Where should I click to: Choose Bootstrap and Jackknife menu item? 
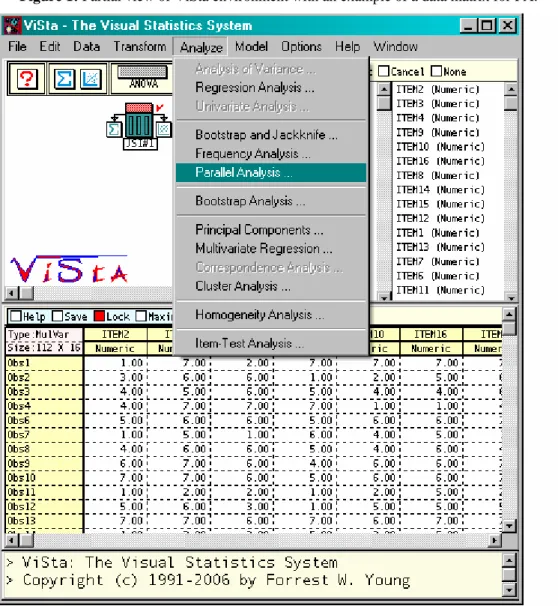tap(271, 134)
